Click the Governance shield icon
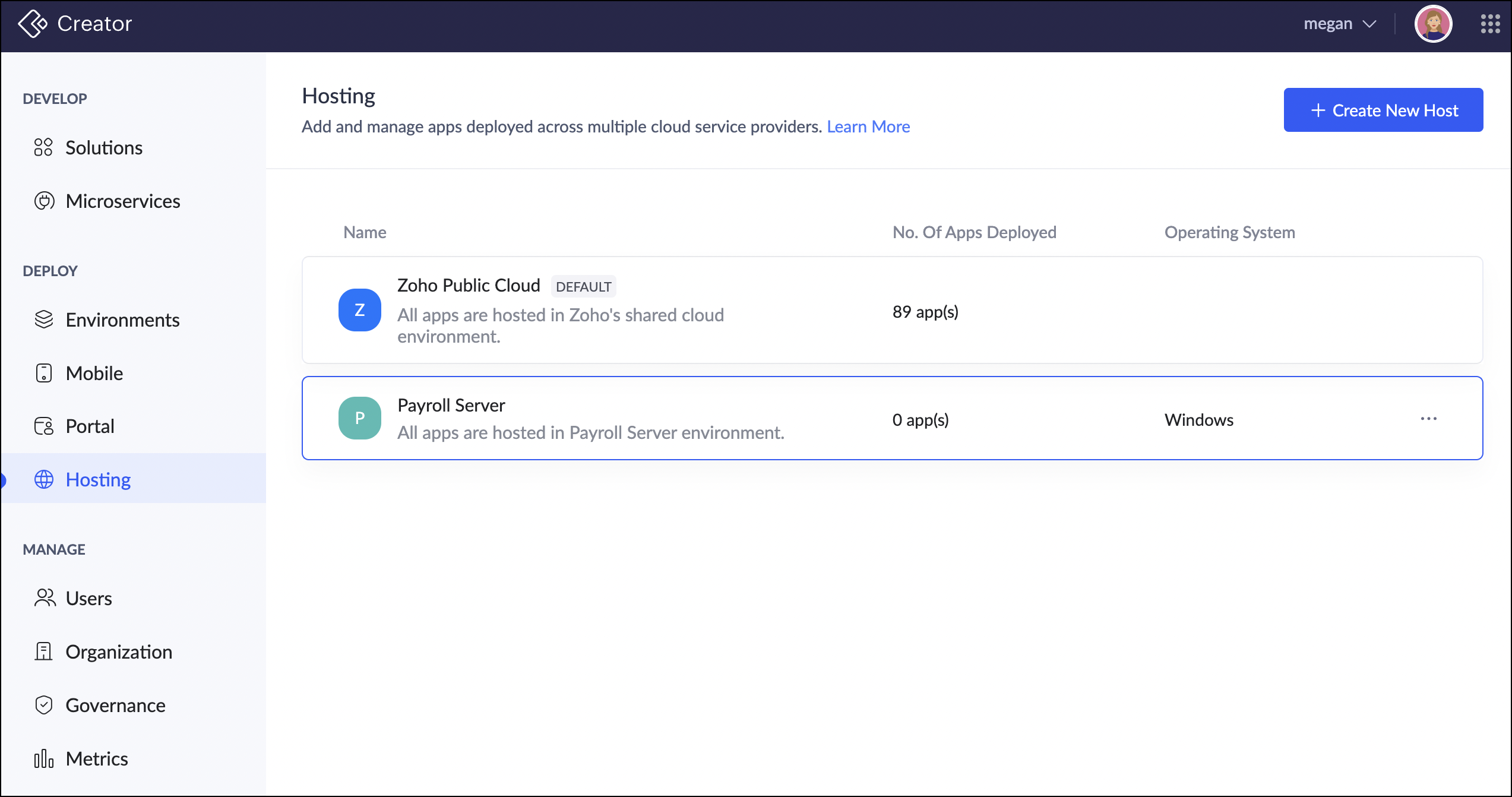 point(44,705)
